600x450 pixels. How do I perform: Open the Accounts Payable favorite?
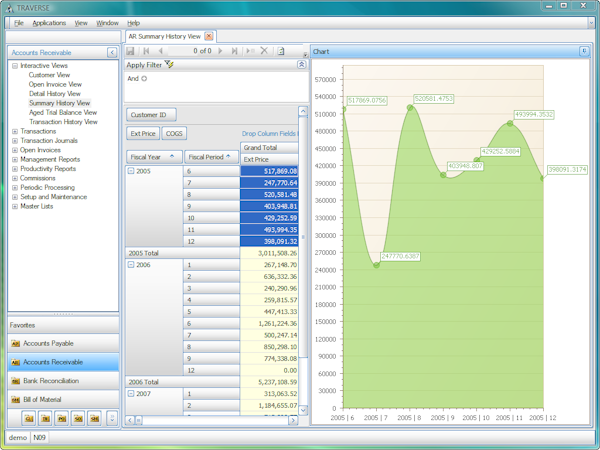pyautogui.click(x=63, y=343)
